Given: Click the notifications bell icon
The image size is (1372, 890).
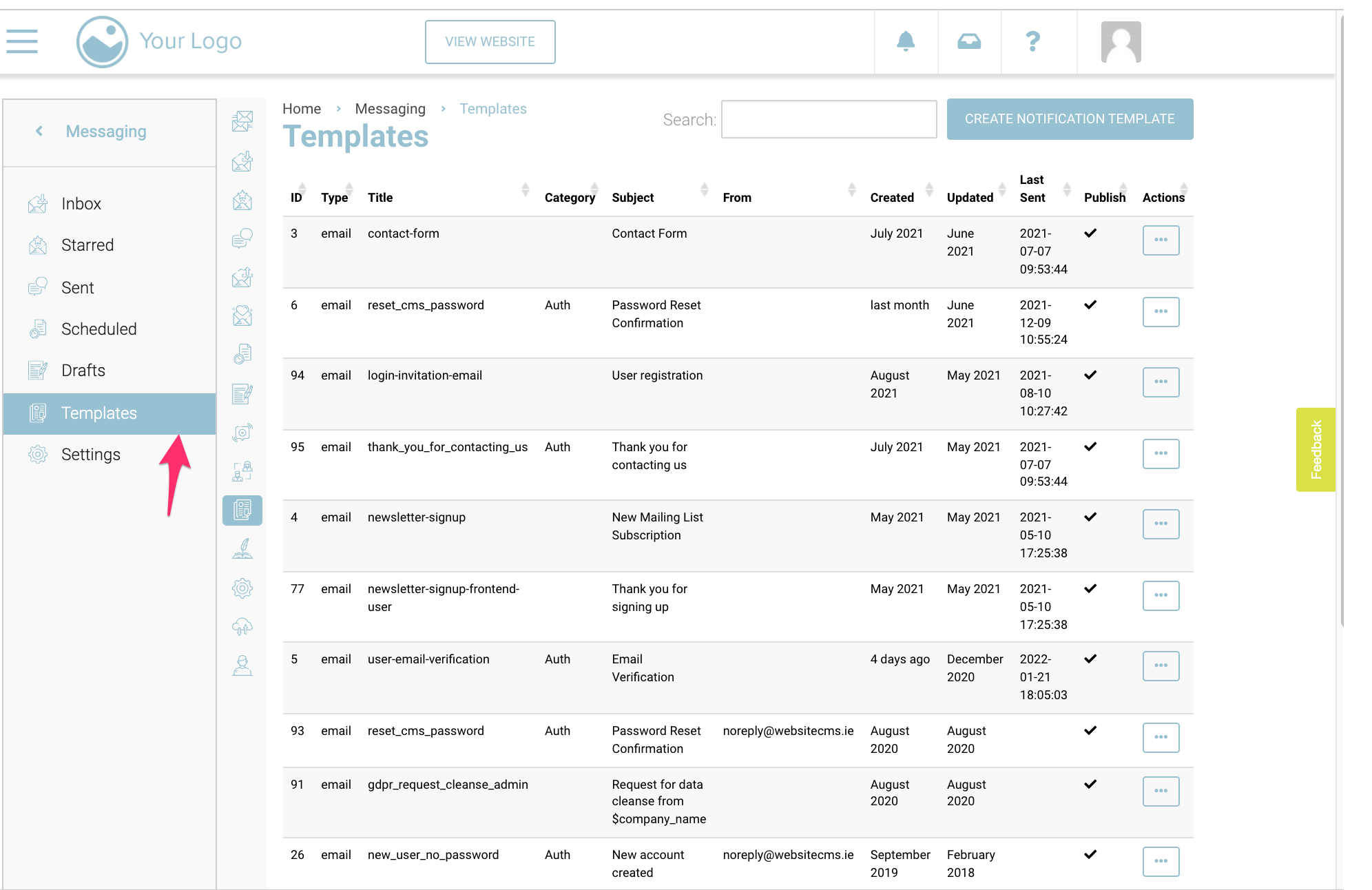Looking at the screenshot, I should tap(906, 41).
